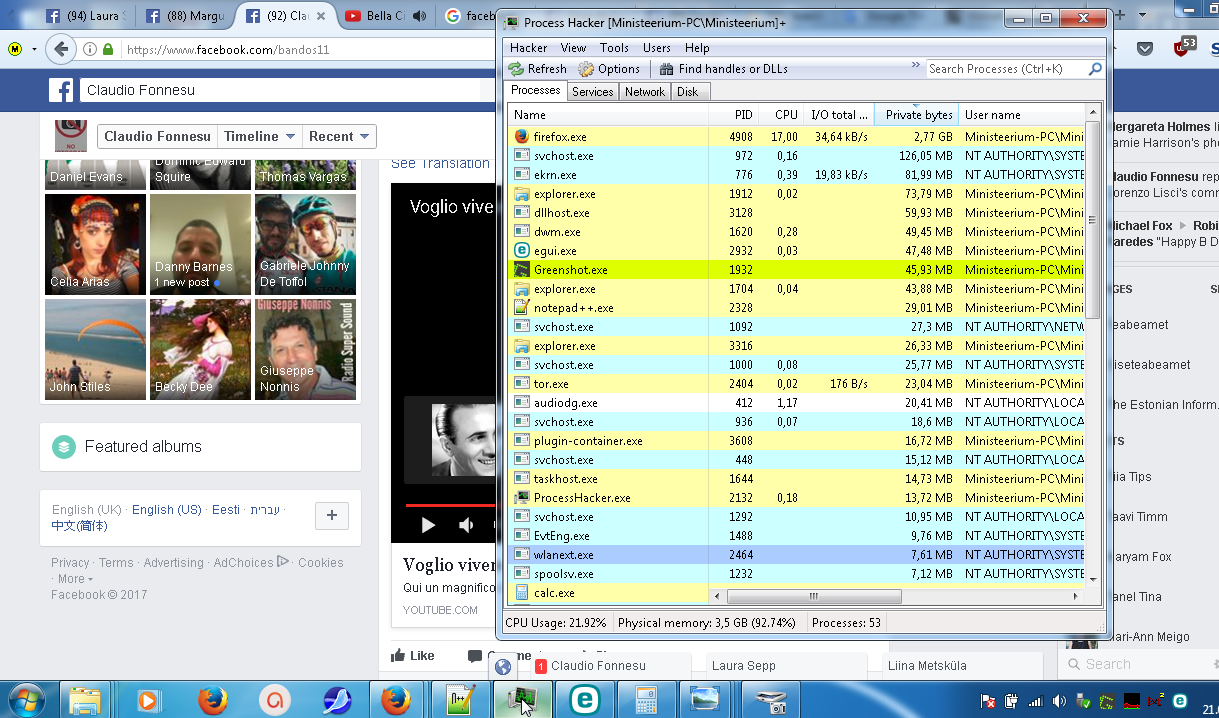Select the ProcessHacker.exe process icon
This screenshot has height=718, width=1219.
pos(521,498)
